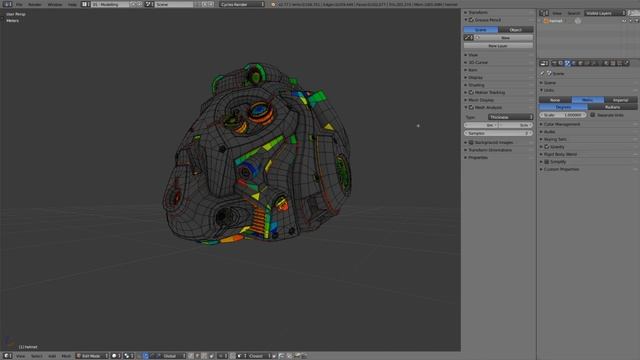Open the Render menu
This screenshot has height=360, width=640.
[35, 4]
